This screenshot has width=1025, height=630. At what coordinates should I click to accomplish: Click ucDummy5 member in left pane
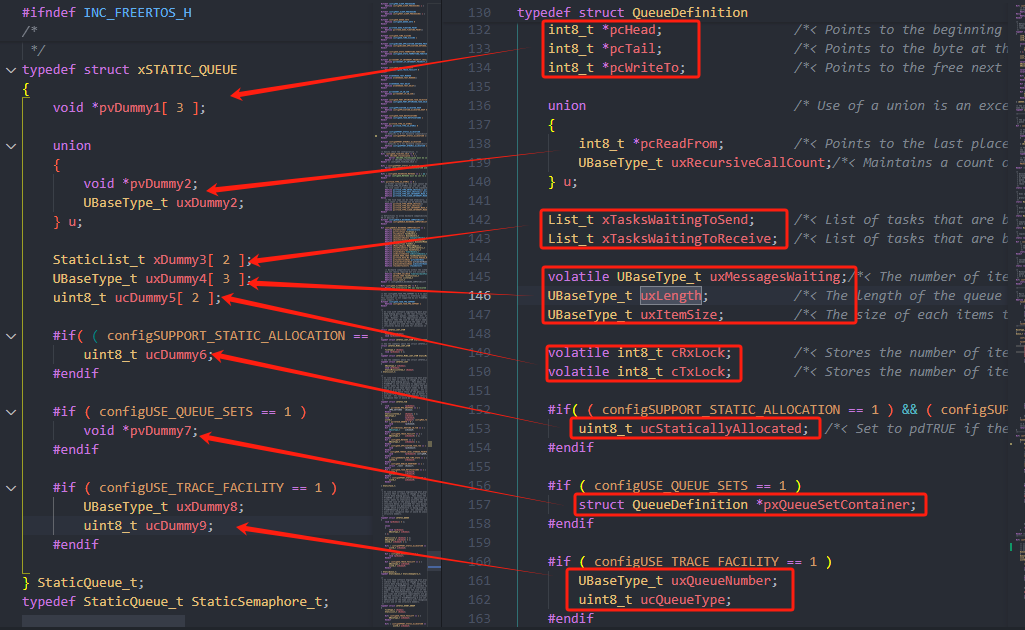145,298
